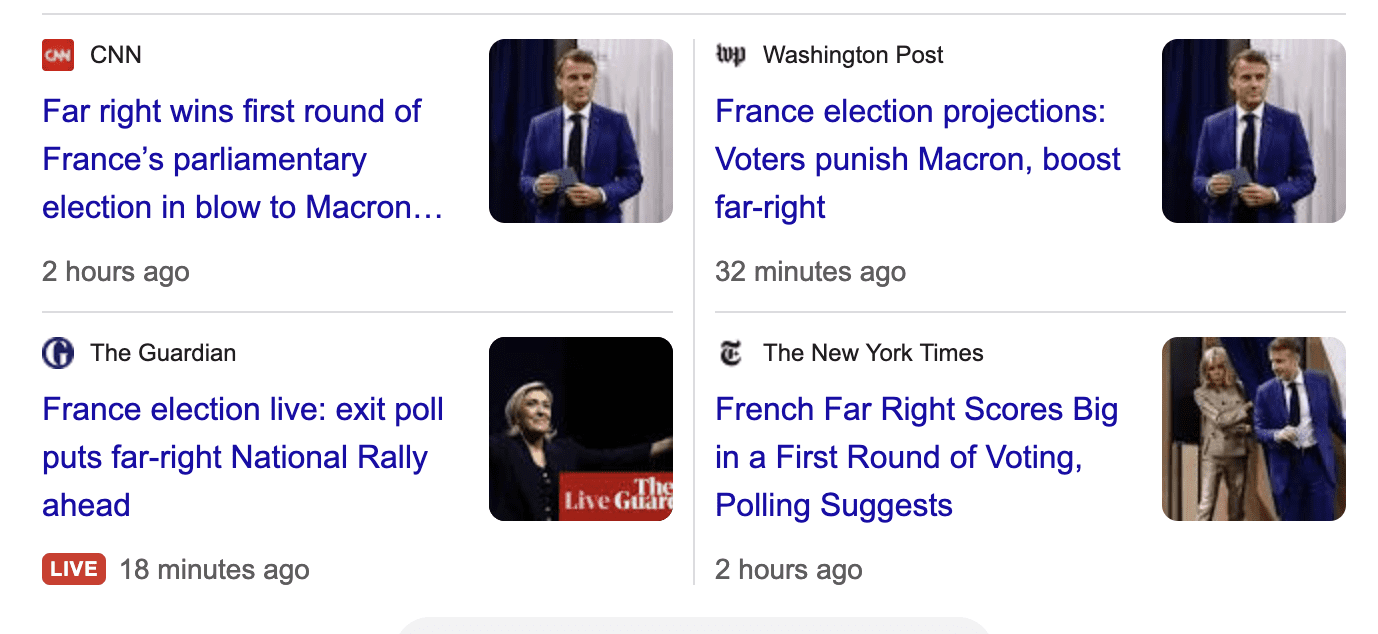Click the red LIVE badge
Viewport: 1378px width, 634px height.
point(74,569)
